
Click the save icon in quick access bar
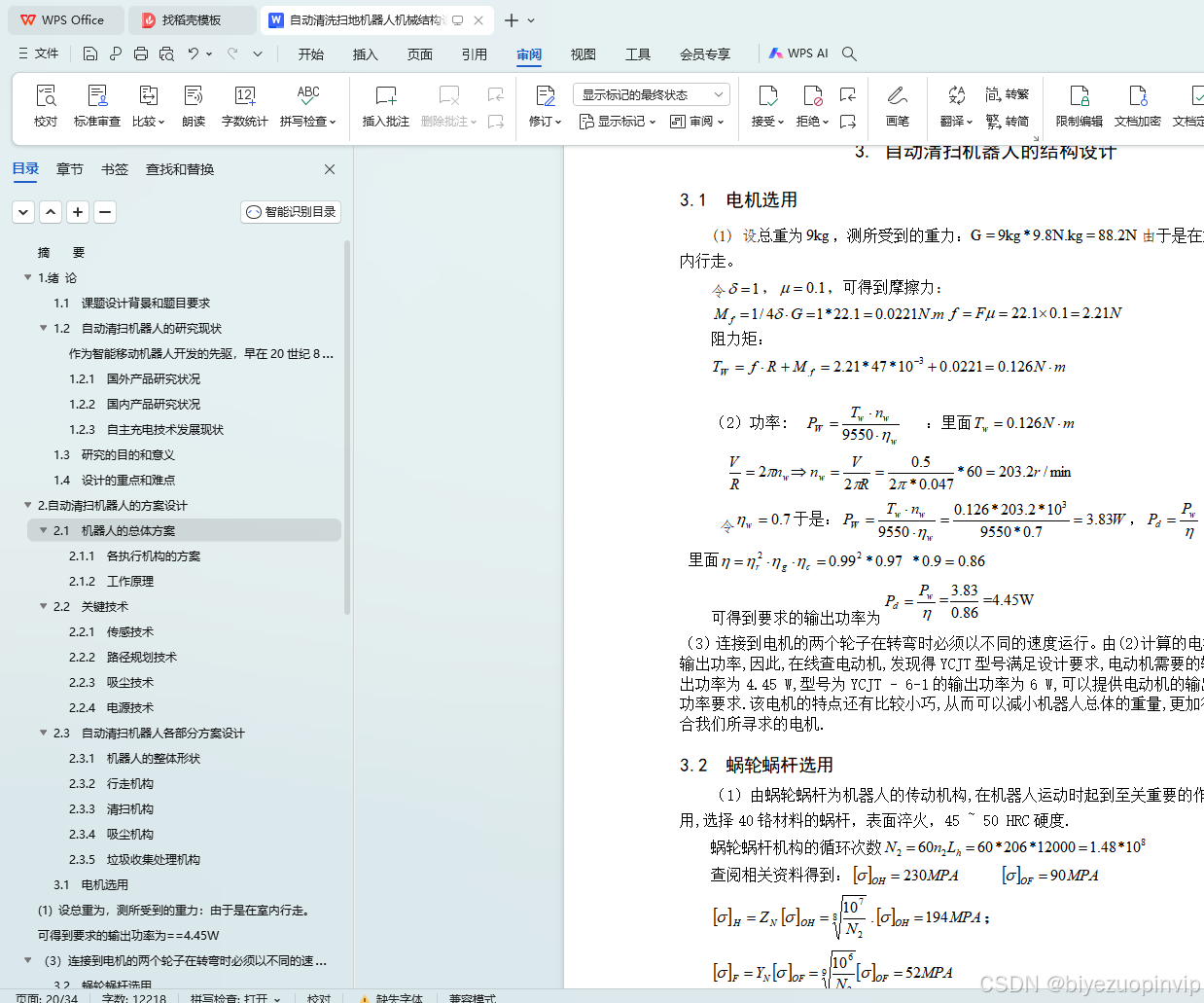90,54
